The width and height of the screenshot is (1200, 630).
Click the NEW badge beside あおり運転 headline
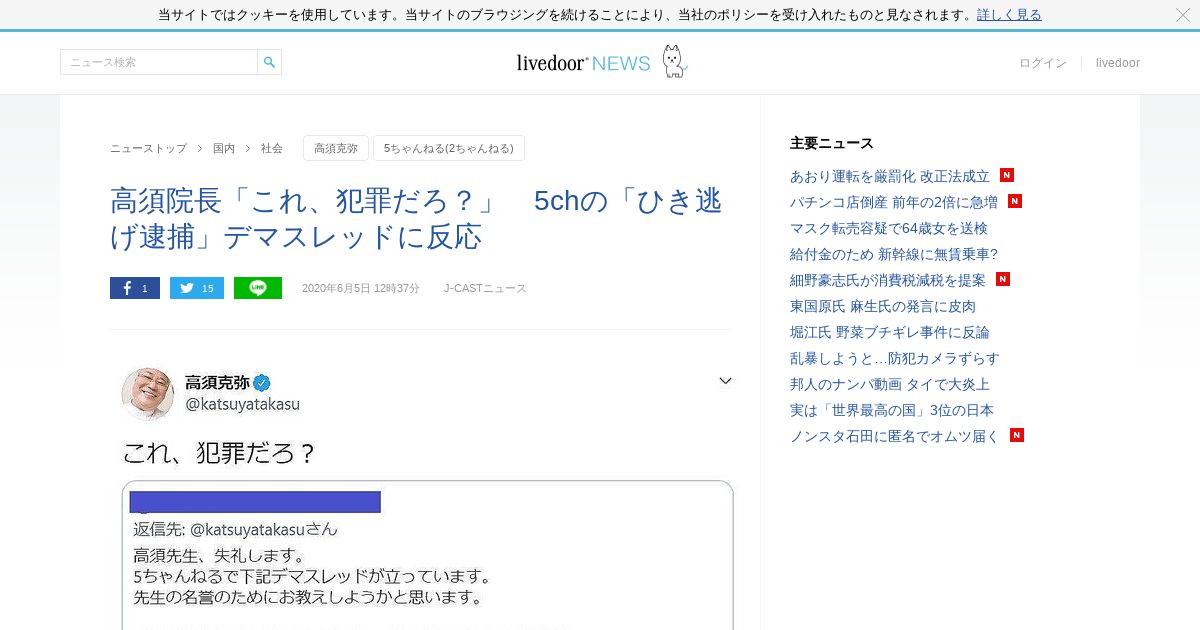click(x=1007, y=175)
